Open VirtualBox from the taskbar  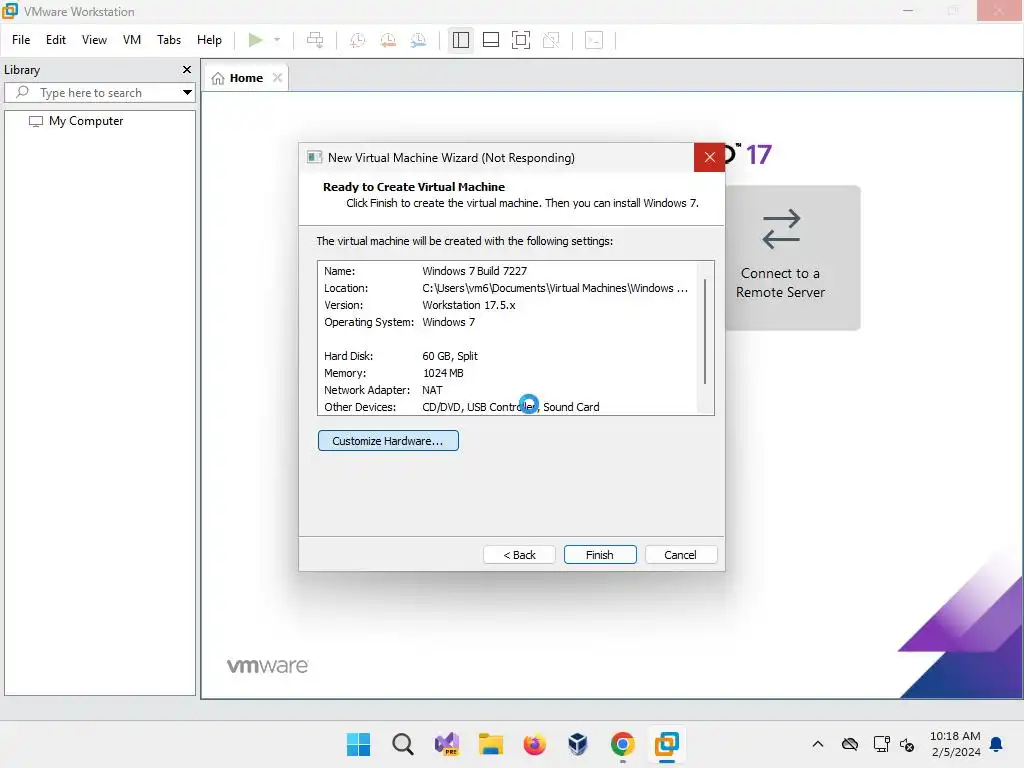[x=578, y=744]
